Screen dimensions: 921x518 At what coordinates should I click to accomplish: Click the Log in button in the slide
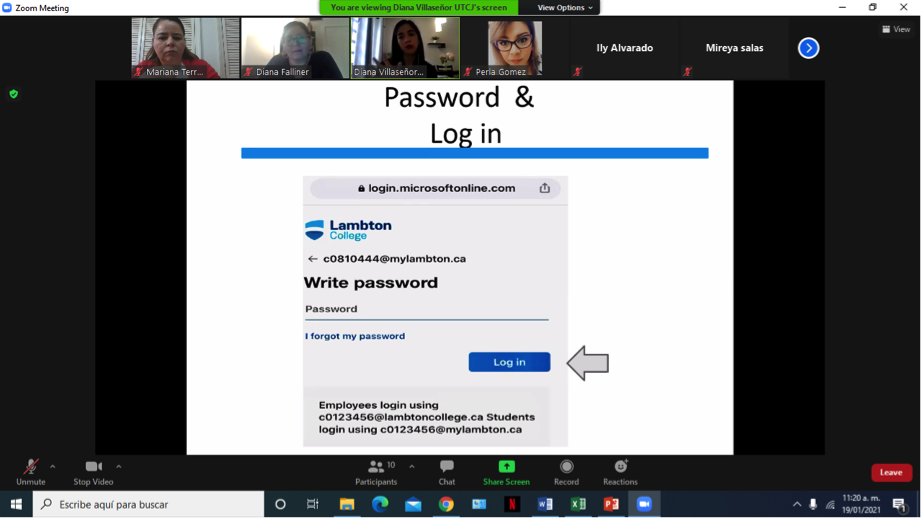[509, 362]
